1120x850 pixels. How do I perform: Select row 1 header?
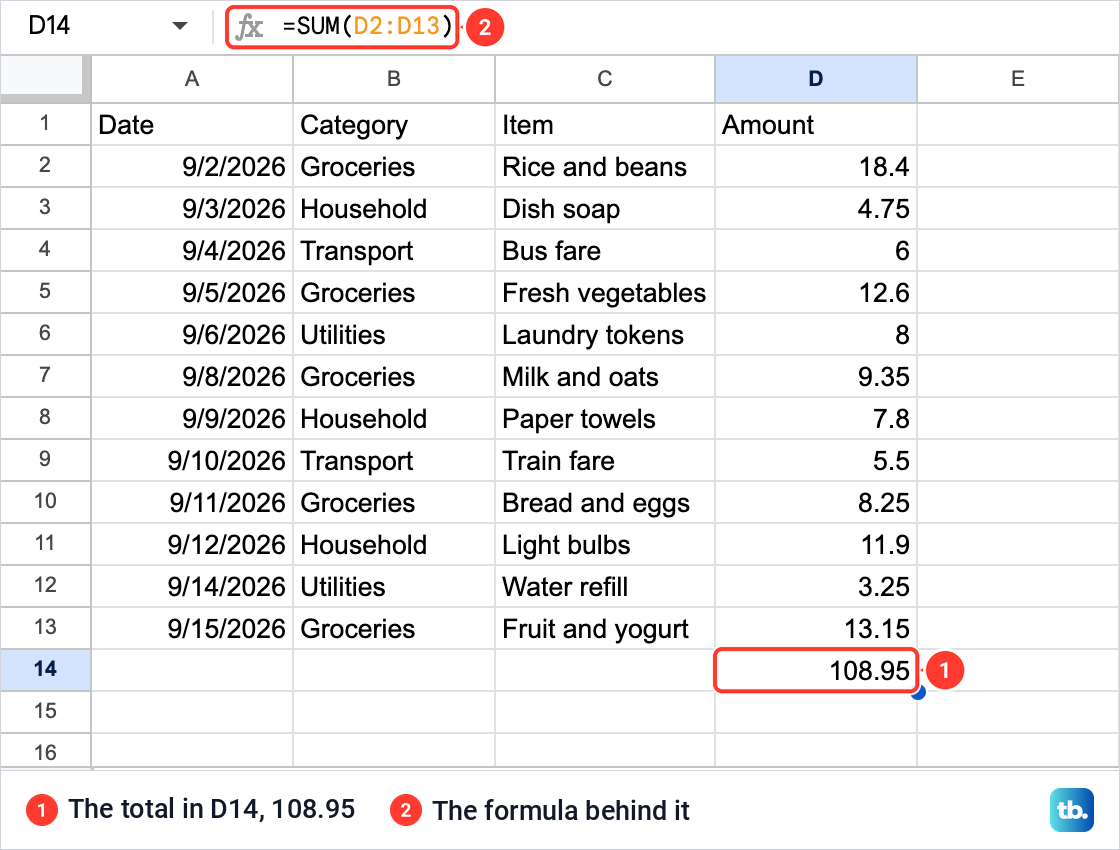click(x=45, y=124)
